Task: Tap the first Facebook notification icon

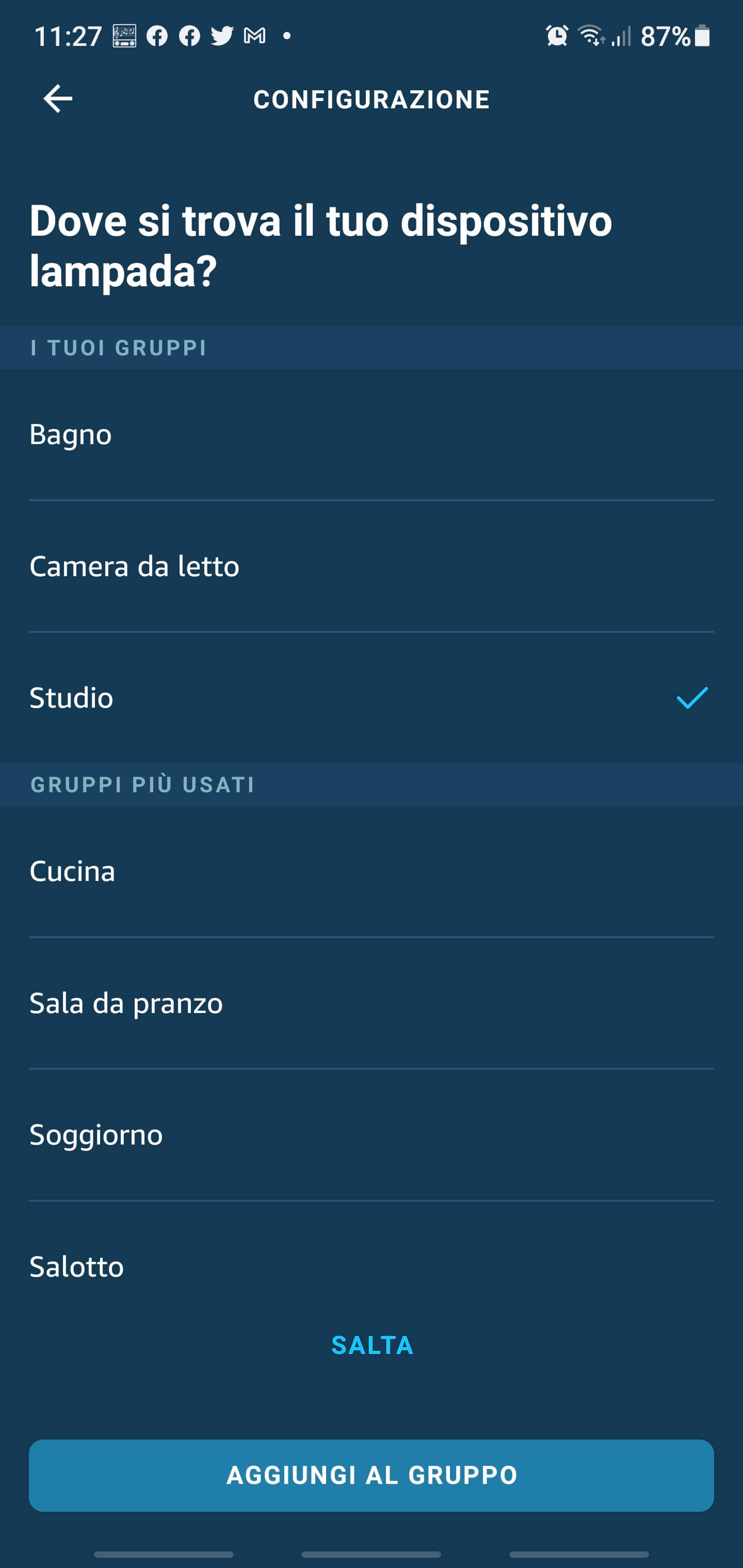Action: pyautogui.click(x=157, y=36)
